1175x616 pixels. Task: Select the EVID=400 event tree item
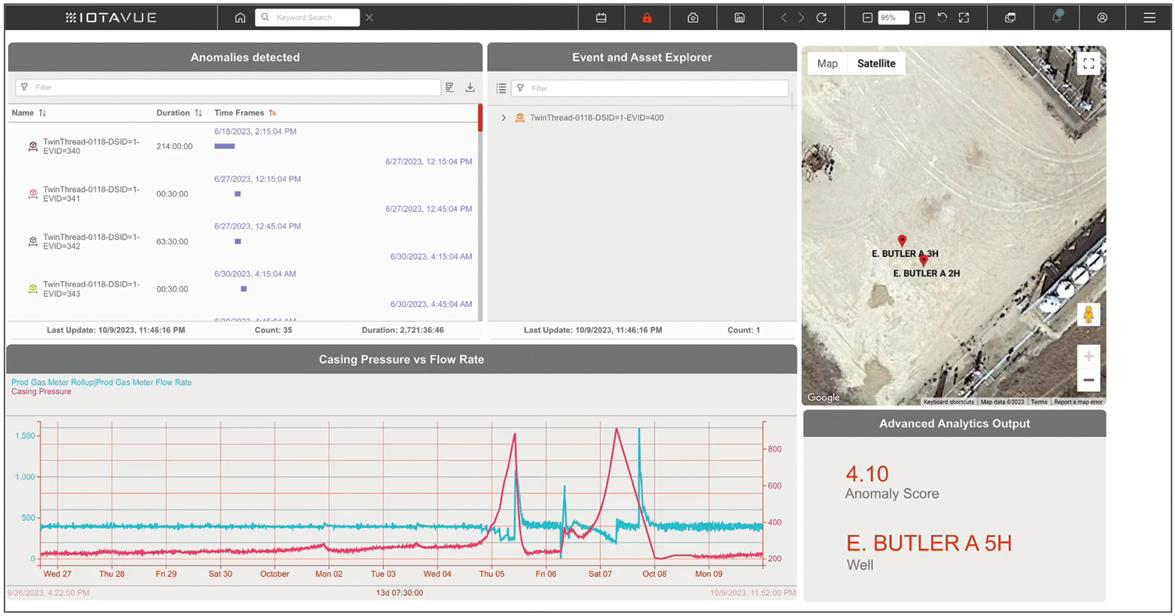pyautogui.click(x=596, y=118)
